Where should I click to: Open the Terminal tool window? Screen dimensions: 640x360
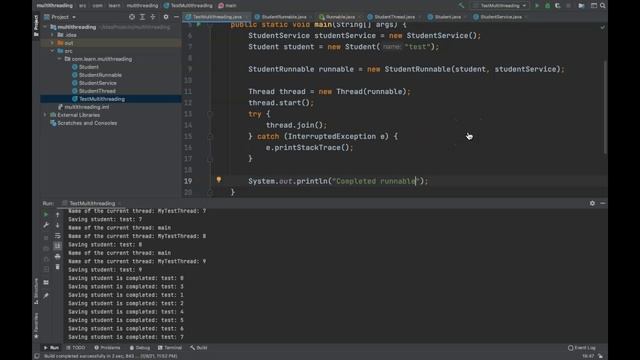coord(170,348)
